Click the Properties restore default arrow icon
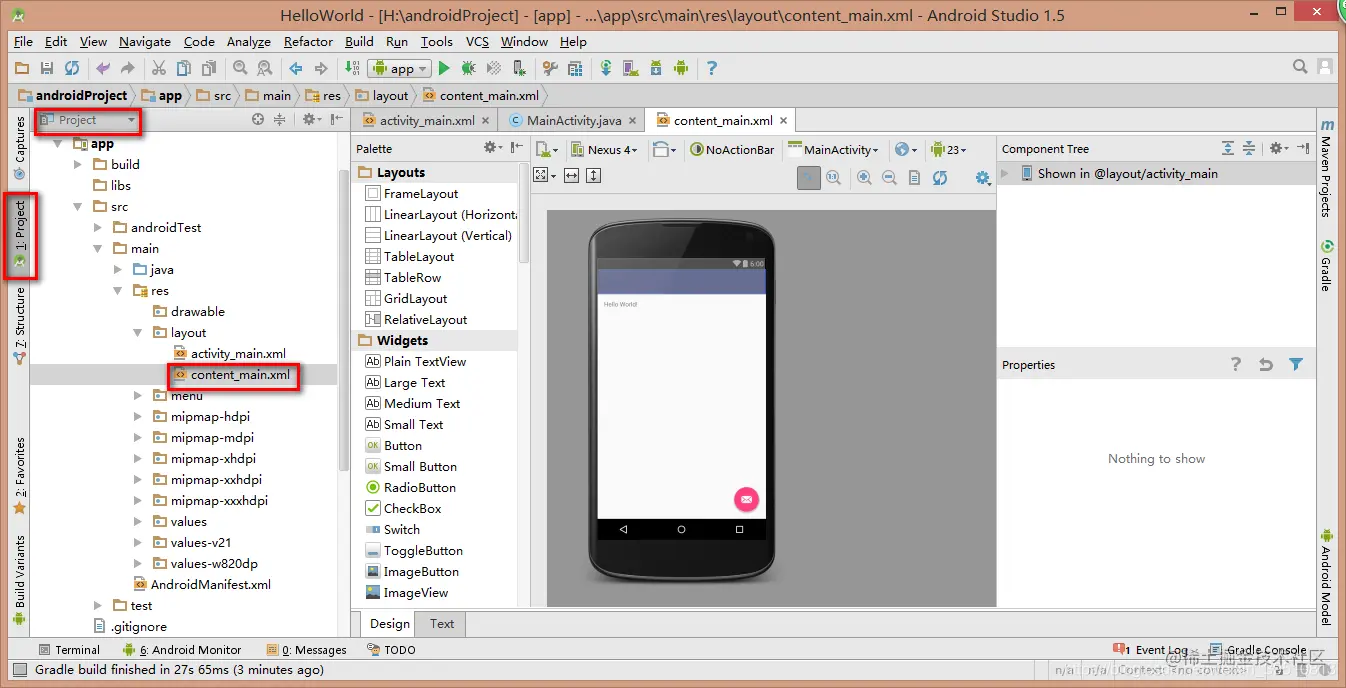This screenshot has width=1346, height=688. coord(1266,365)
